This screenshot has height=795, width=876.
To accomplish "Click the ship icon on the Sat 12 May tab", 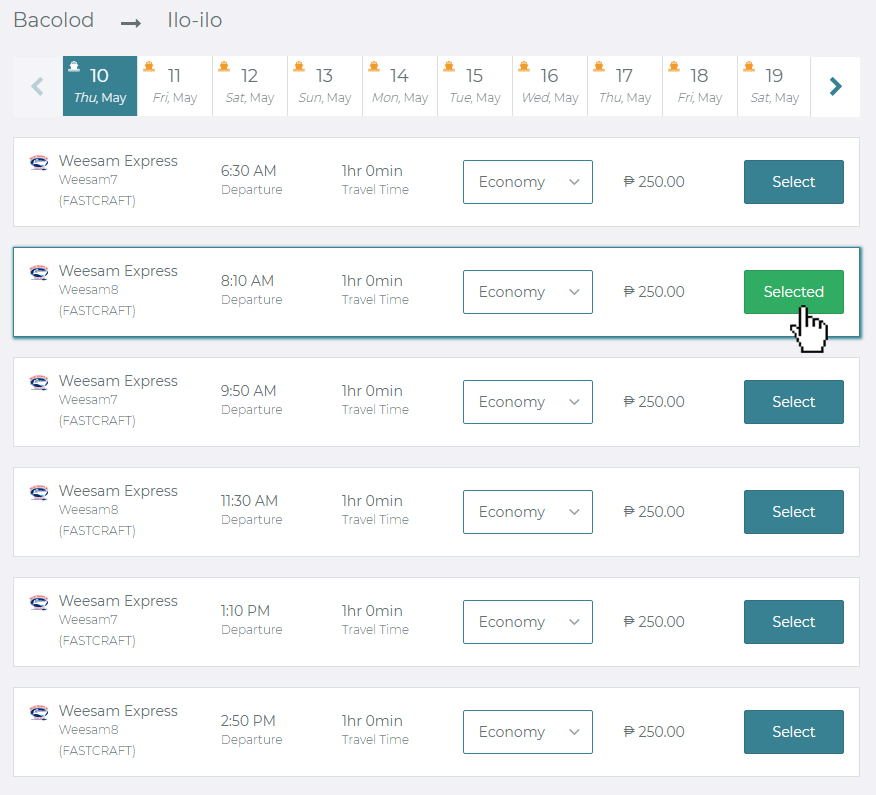I will pyautogui.click(x=224, y=67).
